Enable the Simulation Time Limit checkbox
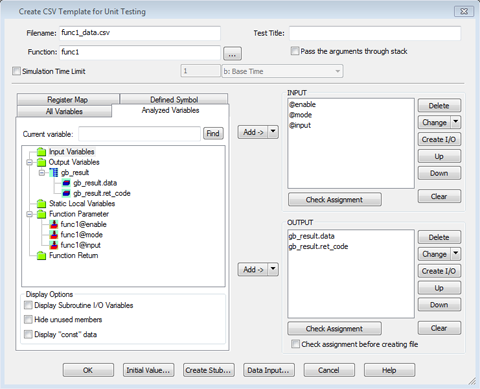 click(16, 71)
